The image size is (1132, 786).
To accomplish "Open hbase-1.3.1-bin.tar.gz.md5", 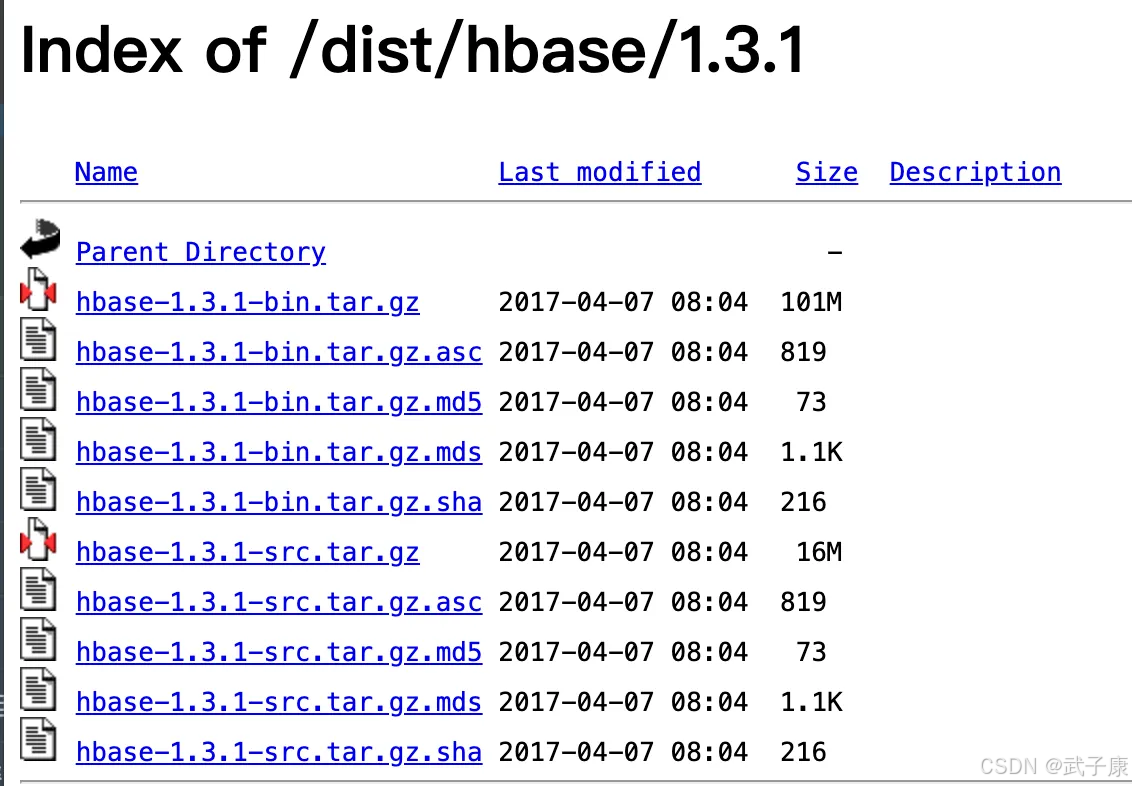I will pos(278,402).
